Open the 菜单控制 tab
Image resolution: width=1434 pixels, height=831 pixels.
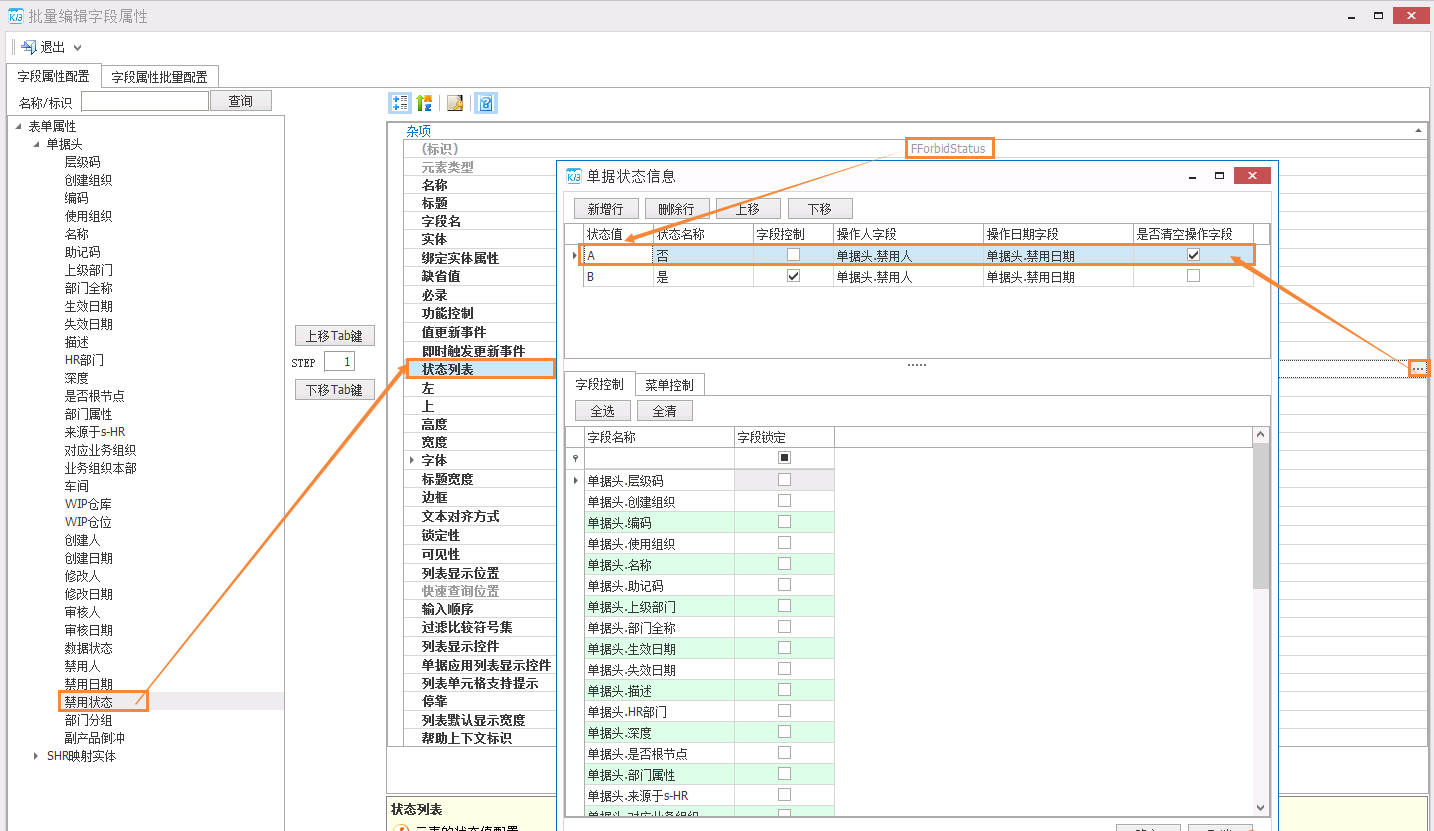tap(669, 385)
